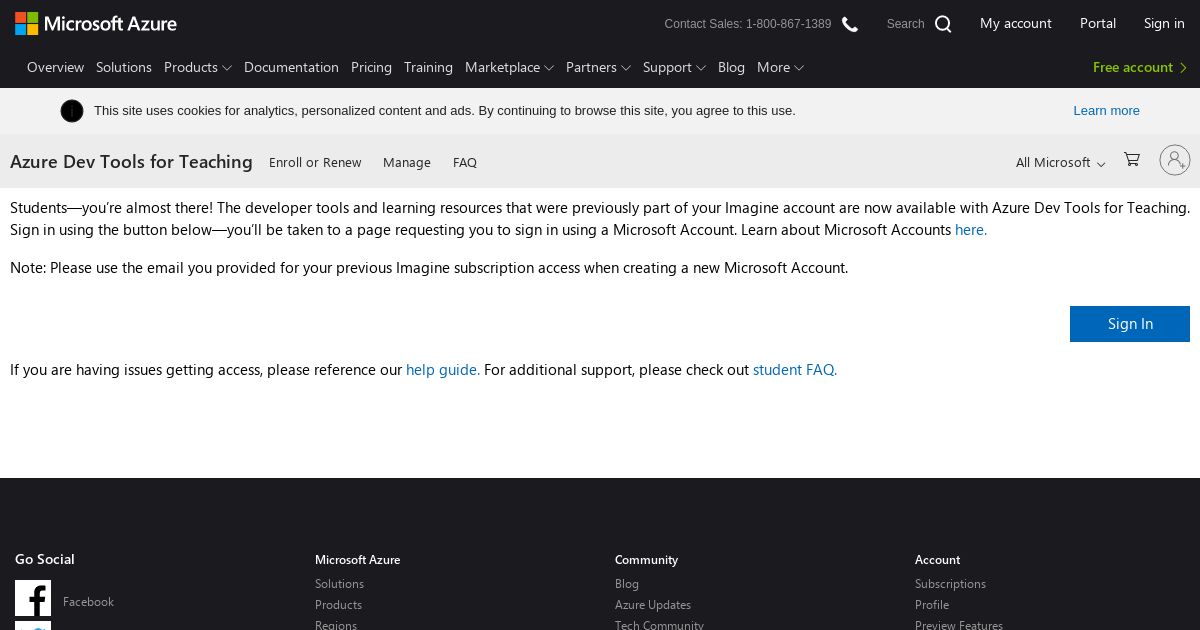Open search via the magnifier icon

pyautogui.click(x=943, y=24)
